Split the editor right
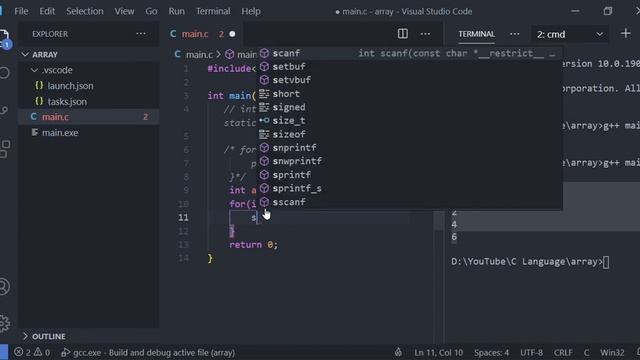Viewport: 640px width, 360px height. pyautogui.click(x=403, y=34)
